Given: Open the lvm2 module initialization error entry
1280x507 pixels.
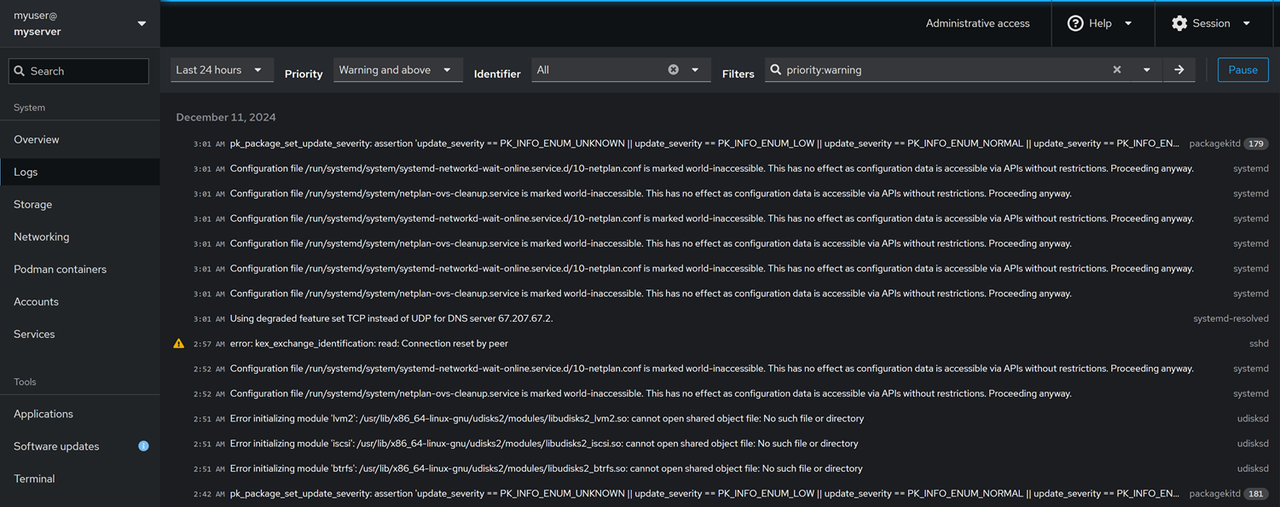Looking at the screenshot, I should (x=720, y=418).
